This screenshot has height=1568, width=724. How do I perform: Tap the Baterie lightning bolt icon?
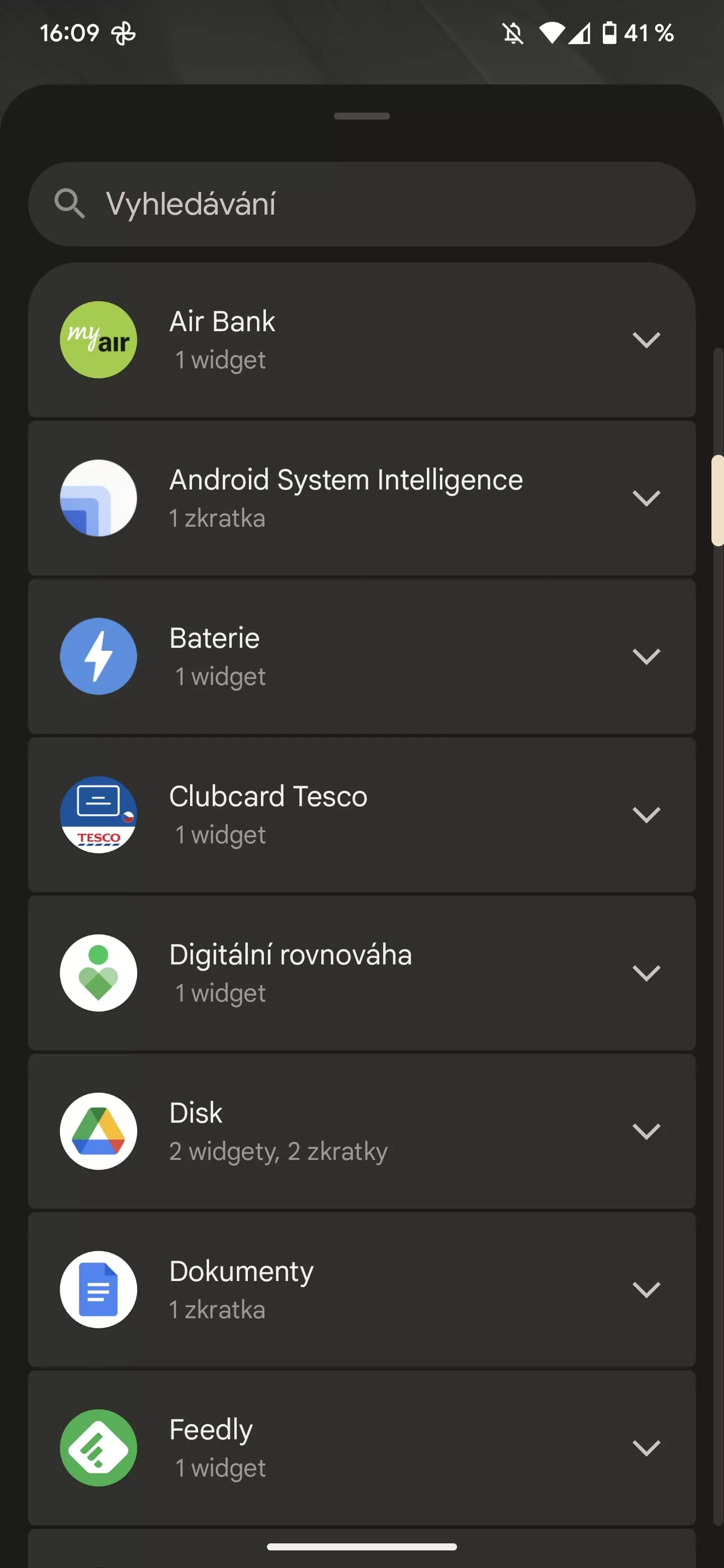coord(98,656)
